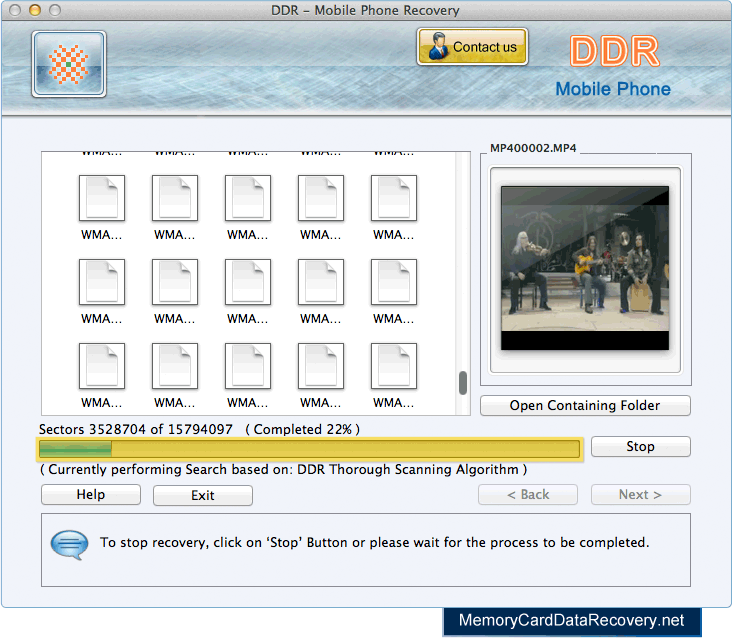732x638 pixels.
Task: Click the 'Completed 22%' text
Action: point(303,429)
